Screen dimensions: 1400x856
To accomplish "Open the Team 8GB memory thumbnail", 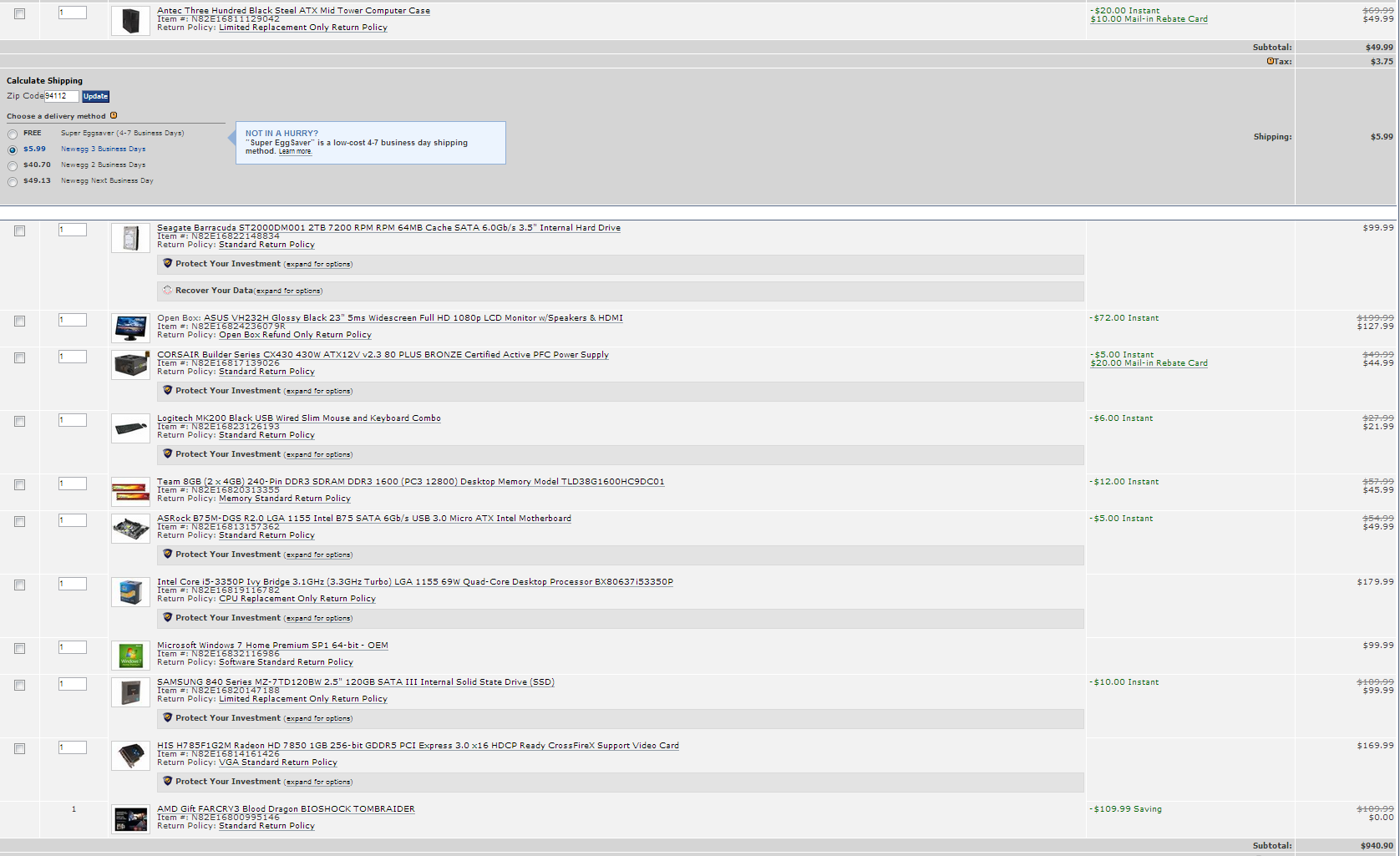I will pos(130,492).
